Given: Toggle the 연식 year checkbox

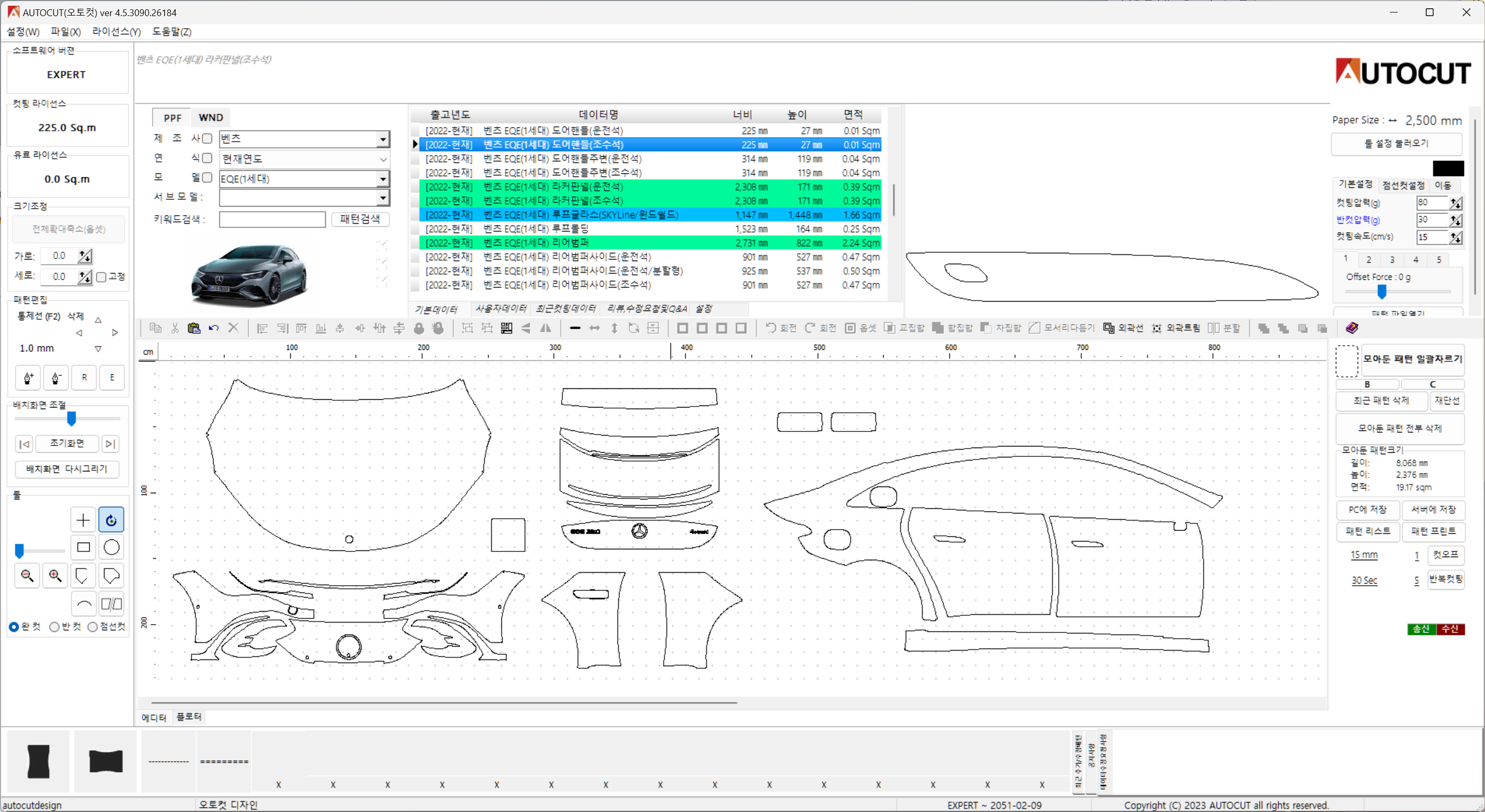Looking at the screenshot, I should 207,158.
